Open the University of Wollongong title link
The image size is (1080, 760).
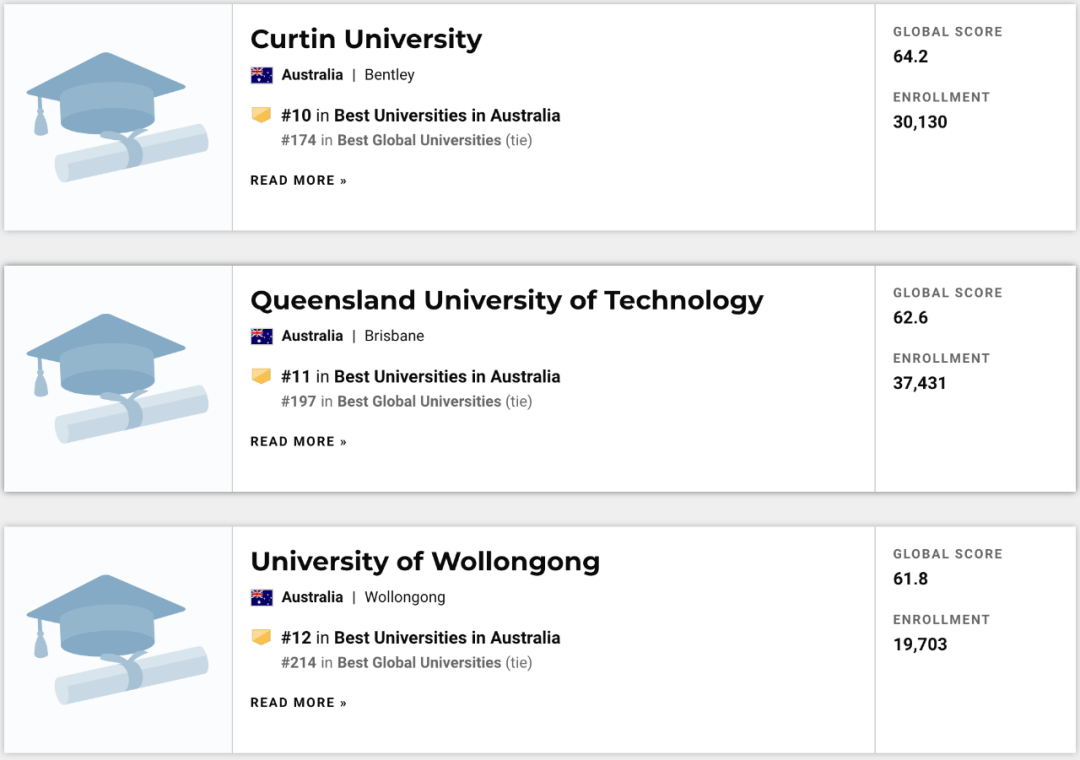coord(425,561)
